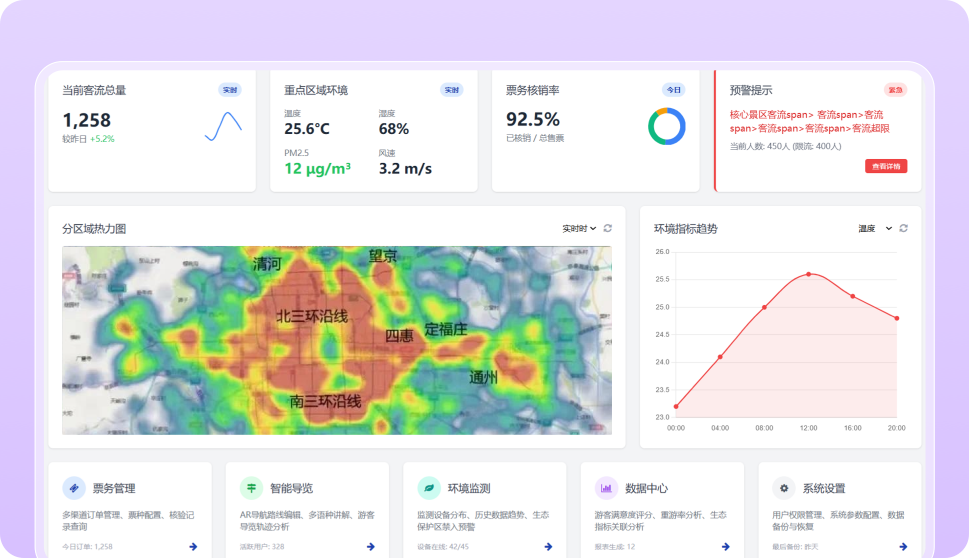
Task: Open the 智能导览 signpost icon
Action: [x=251, y=488]
